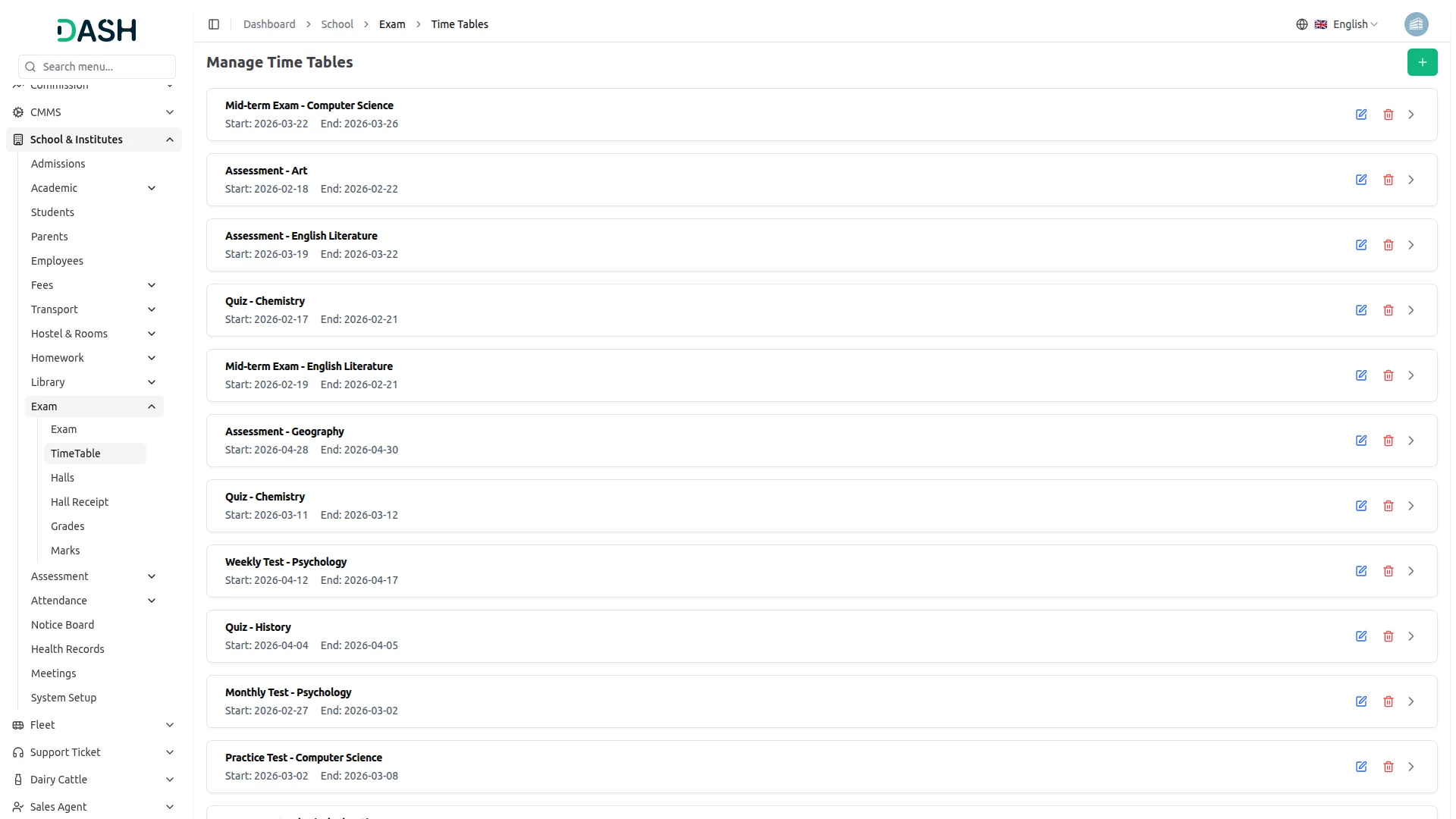Delete Quiz - History timetable entry
The height and width of the screenshot is (819, 1456).
click(x=1389, y=636)
